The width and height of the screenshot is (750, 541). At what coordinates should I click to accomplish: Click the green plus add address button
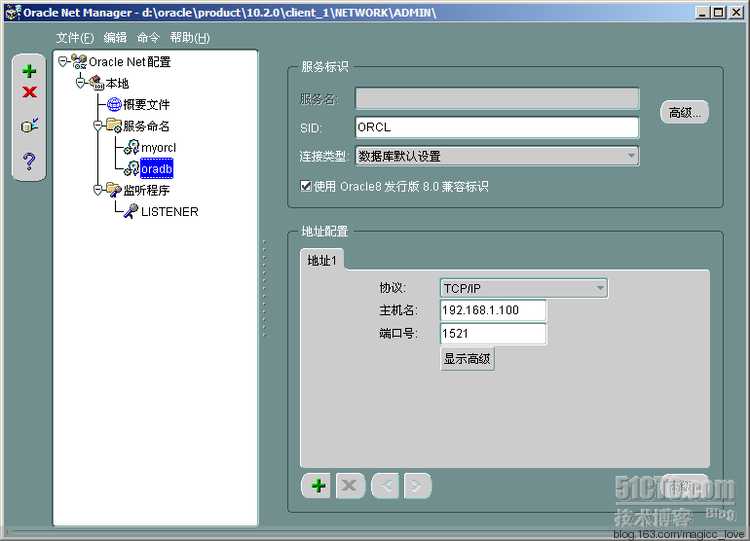coord(318,486)
